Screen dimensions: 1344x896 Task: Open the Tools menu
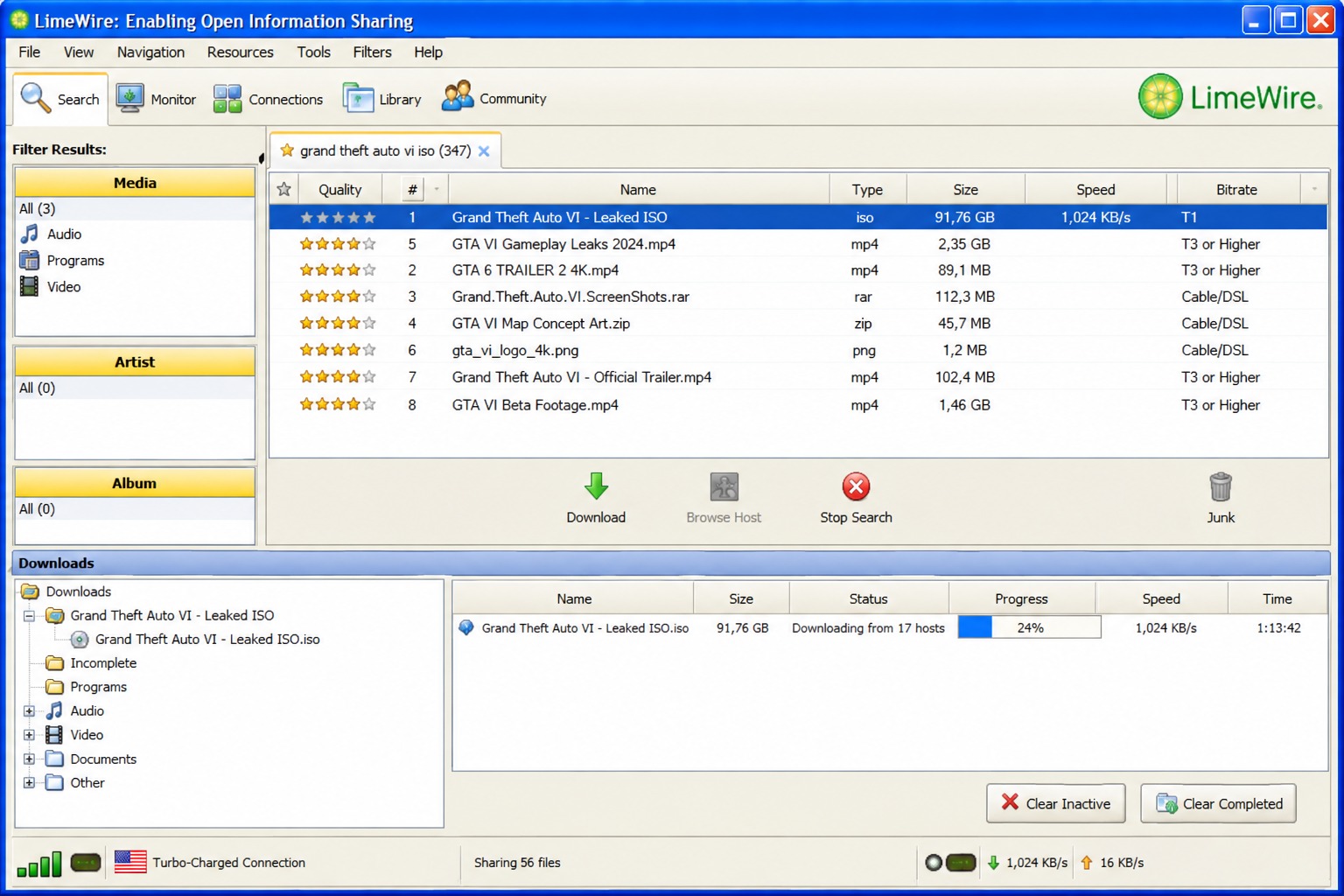313,52
